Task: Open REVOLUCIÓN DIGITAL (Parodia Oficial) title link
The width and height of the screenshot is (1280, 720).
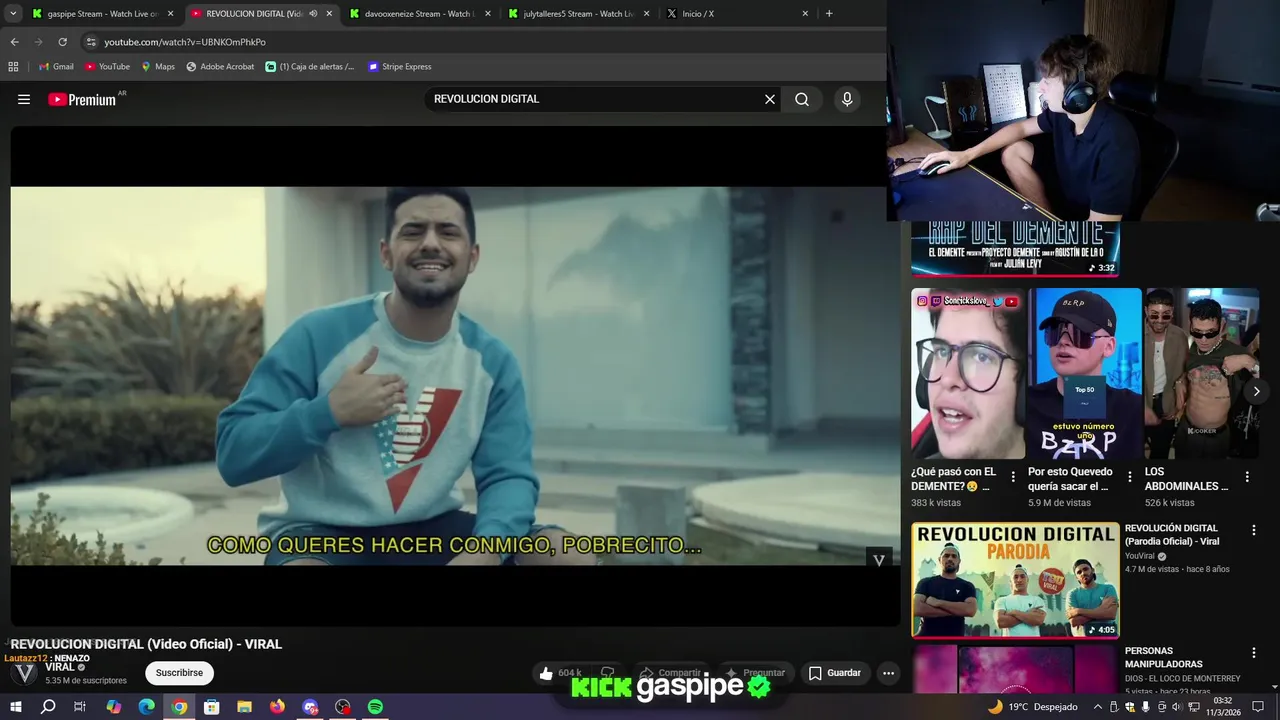Action: coord(1172,535)
